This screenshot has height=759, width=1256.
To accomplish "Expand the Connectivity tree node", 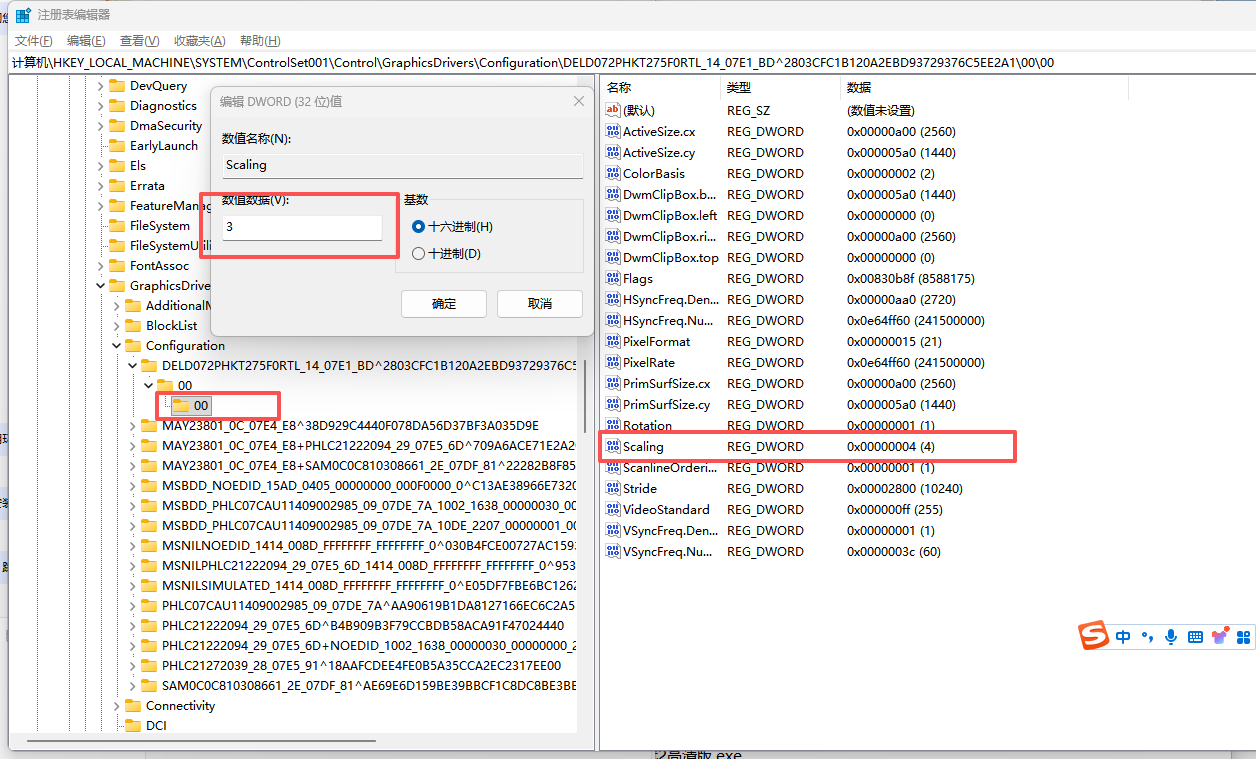I will [x=116, y=706].
